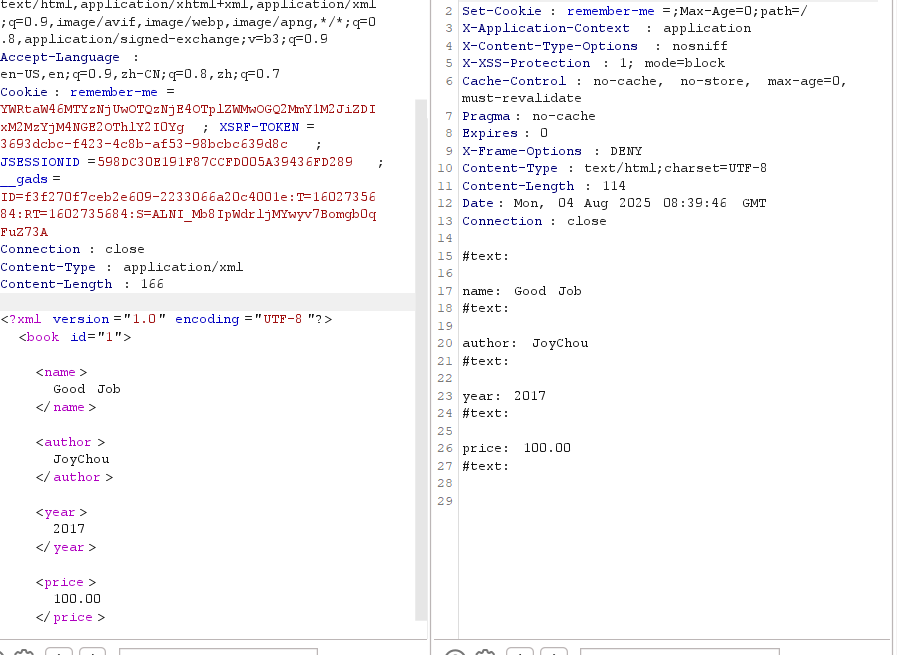Click the X-Frame-Options response header

[x=521, y=151]
